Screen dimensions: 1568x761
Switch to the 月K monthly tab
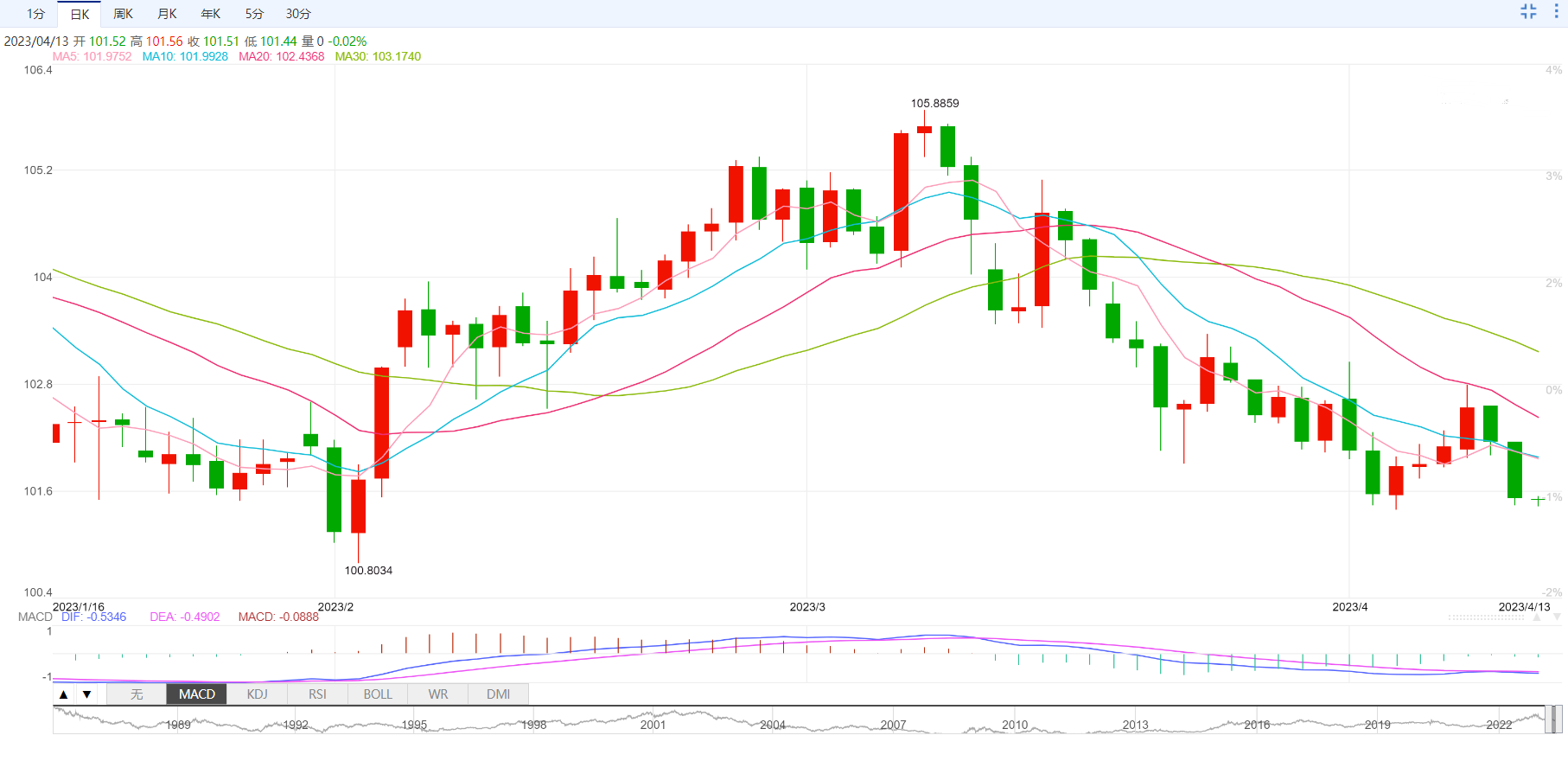coord(167,14)
